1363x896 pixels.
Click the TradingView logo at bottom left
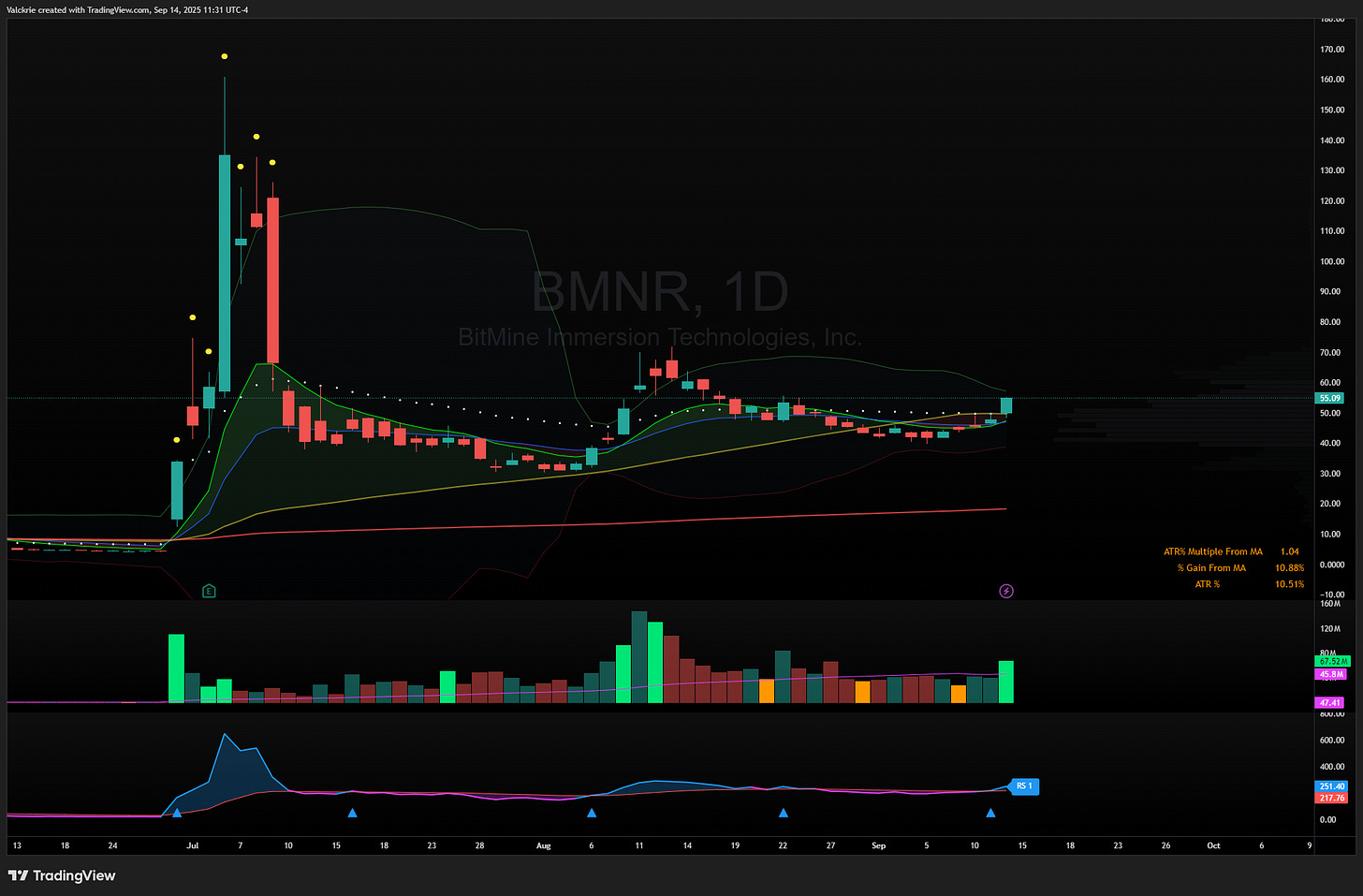click(62, 875)
